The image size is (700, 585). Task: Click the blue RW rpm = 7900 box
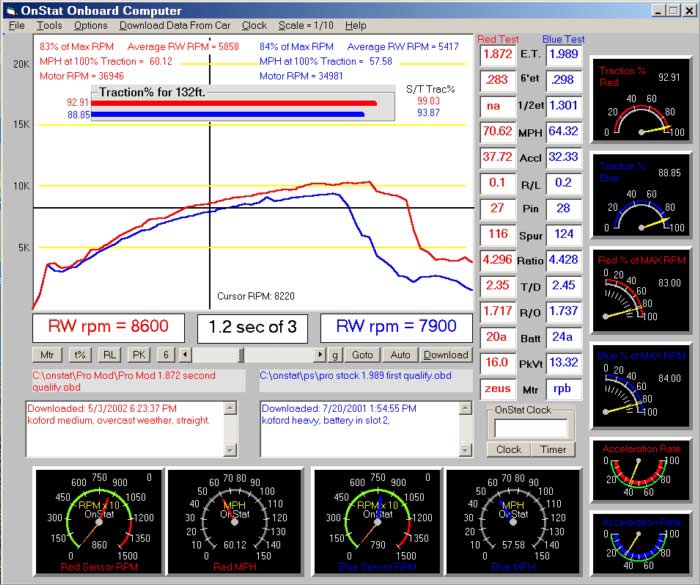[x=396, y=327]
